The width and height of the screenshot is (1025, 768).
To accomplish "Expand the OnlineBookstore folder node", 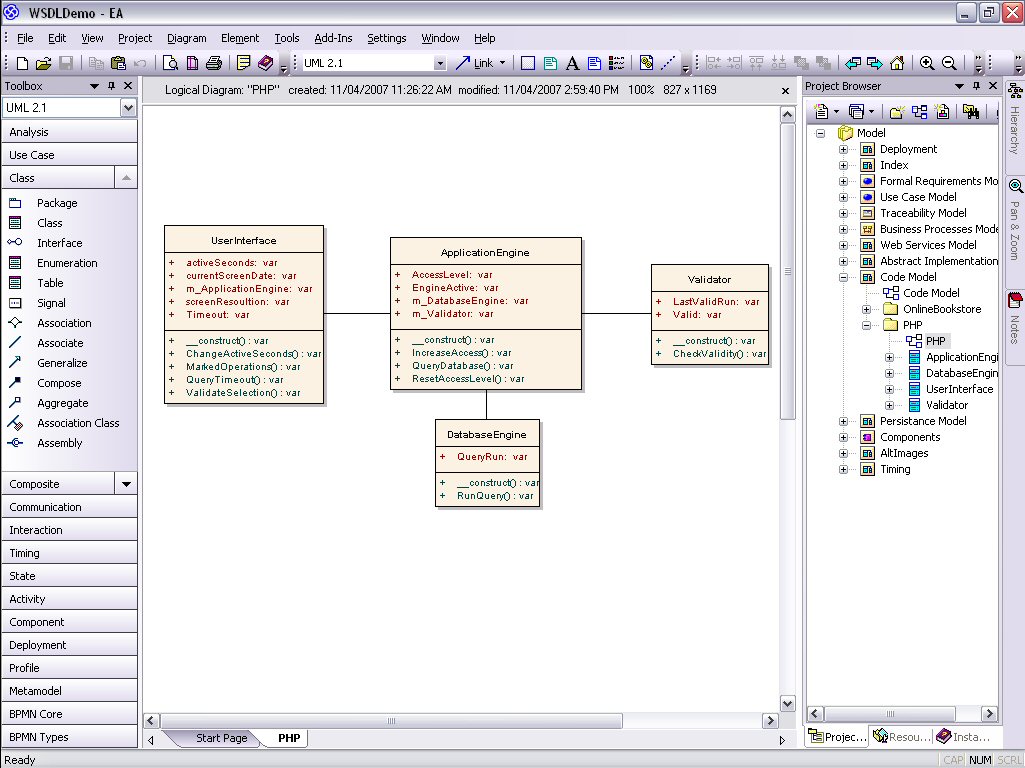I will tap(866, 309).
